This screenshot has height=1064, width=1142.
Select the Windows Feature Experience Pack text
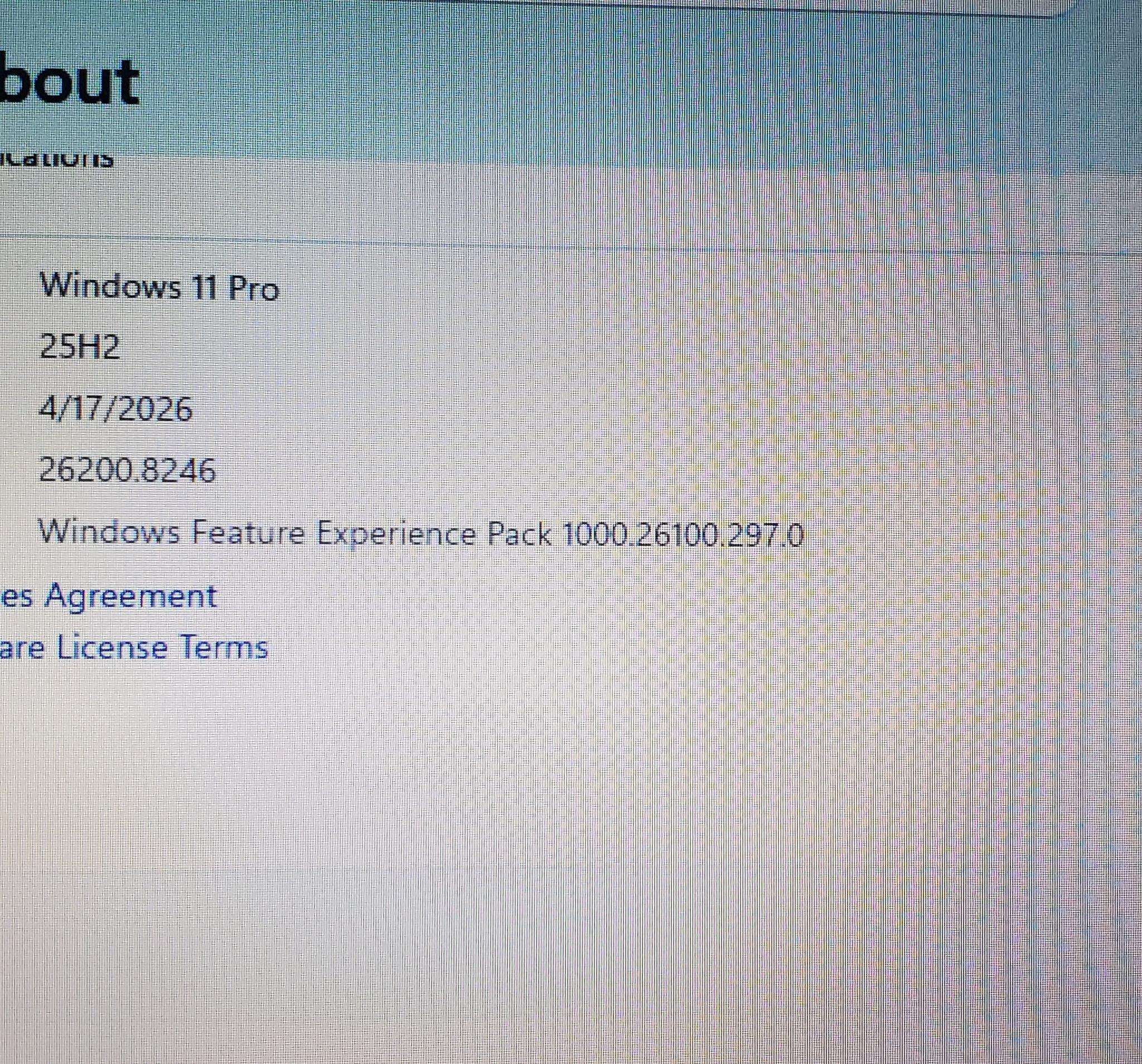click(420, 533)
